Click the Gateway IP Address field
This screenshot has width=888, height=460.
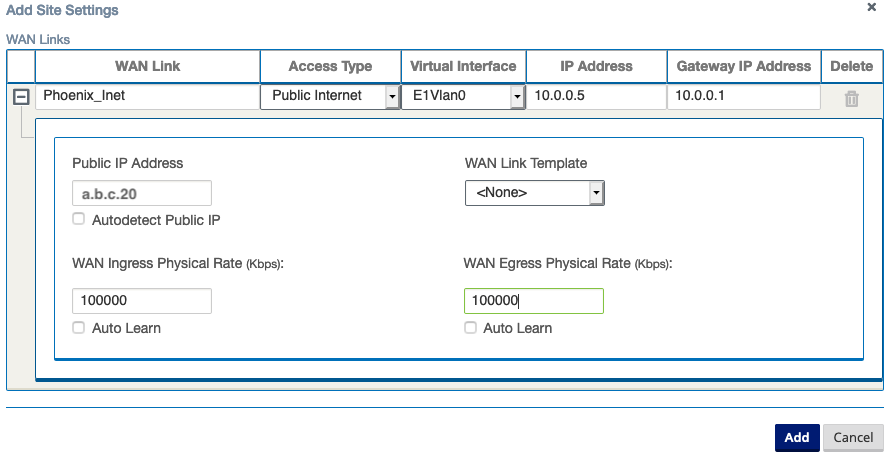[743, 97]
